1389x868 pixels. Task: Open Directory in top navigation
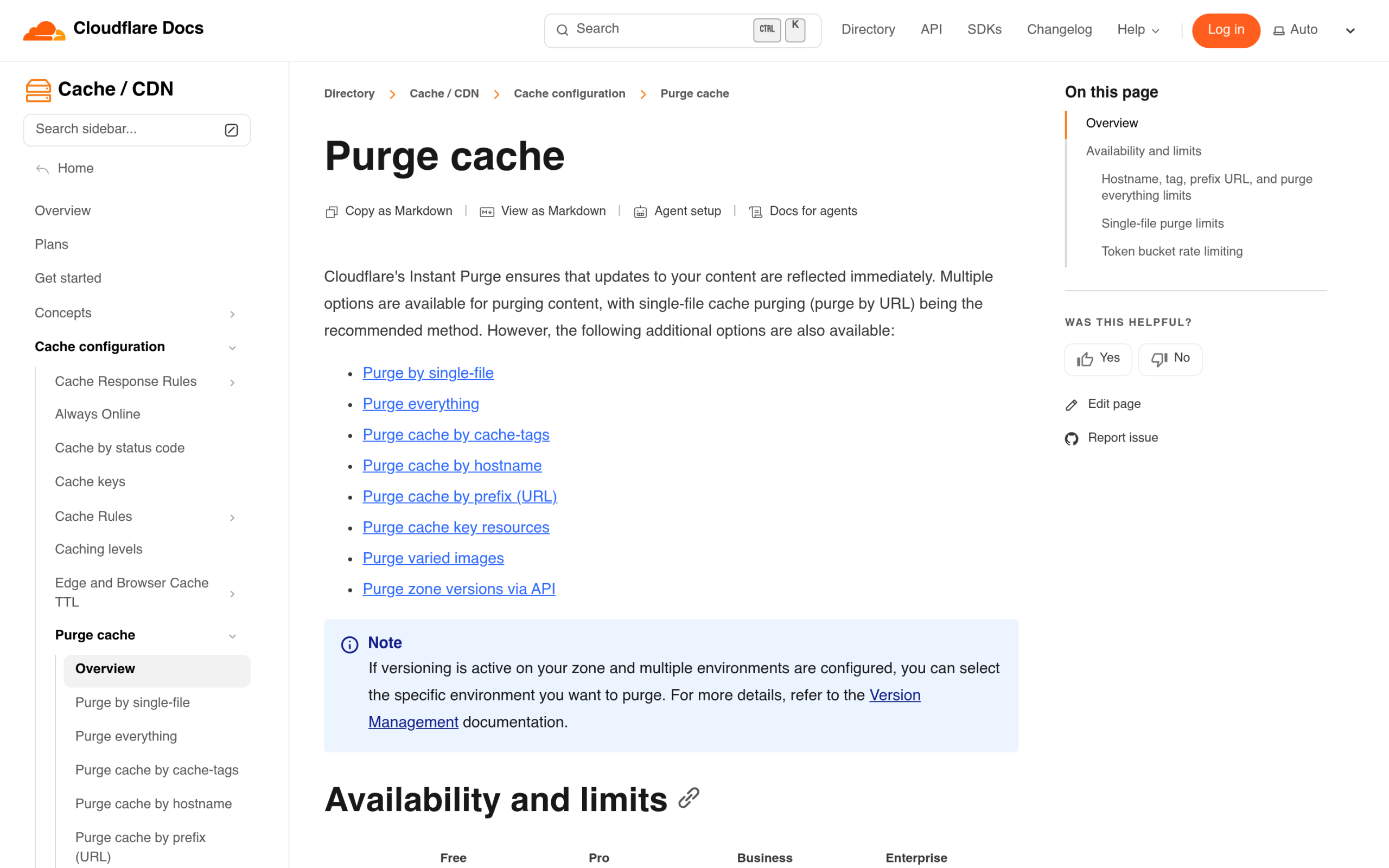pyautogui.click(x=868, y=30)
